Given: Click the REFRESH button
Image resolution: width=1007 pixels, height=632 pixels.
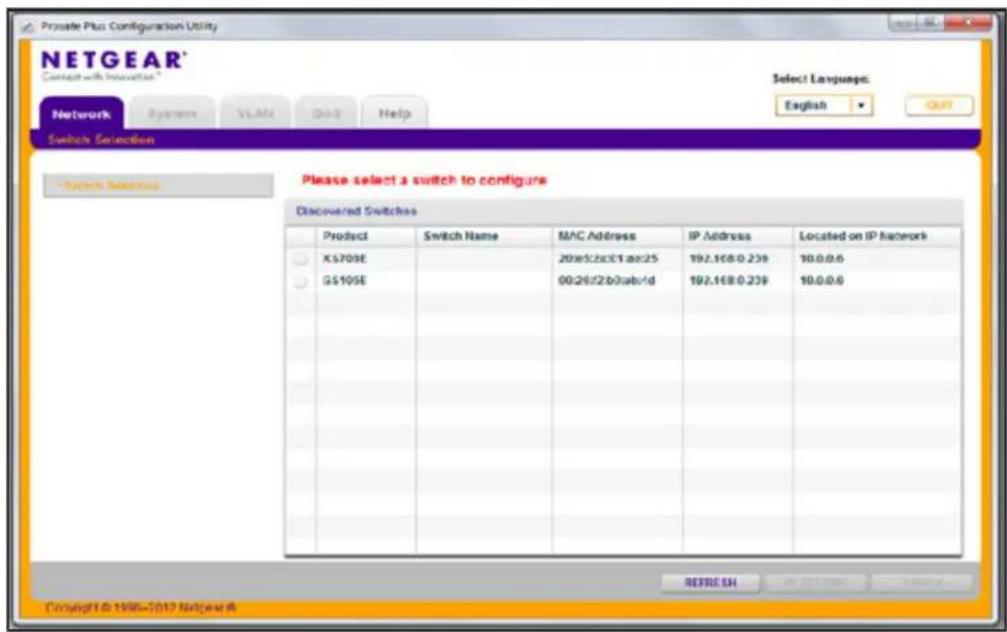Looking at the screenshot, I should (x=710, y=583).
